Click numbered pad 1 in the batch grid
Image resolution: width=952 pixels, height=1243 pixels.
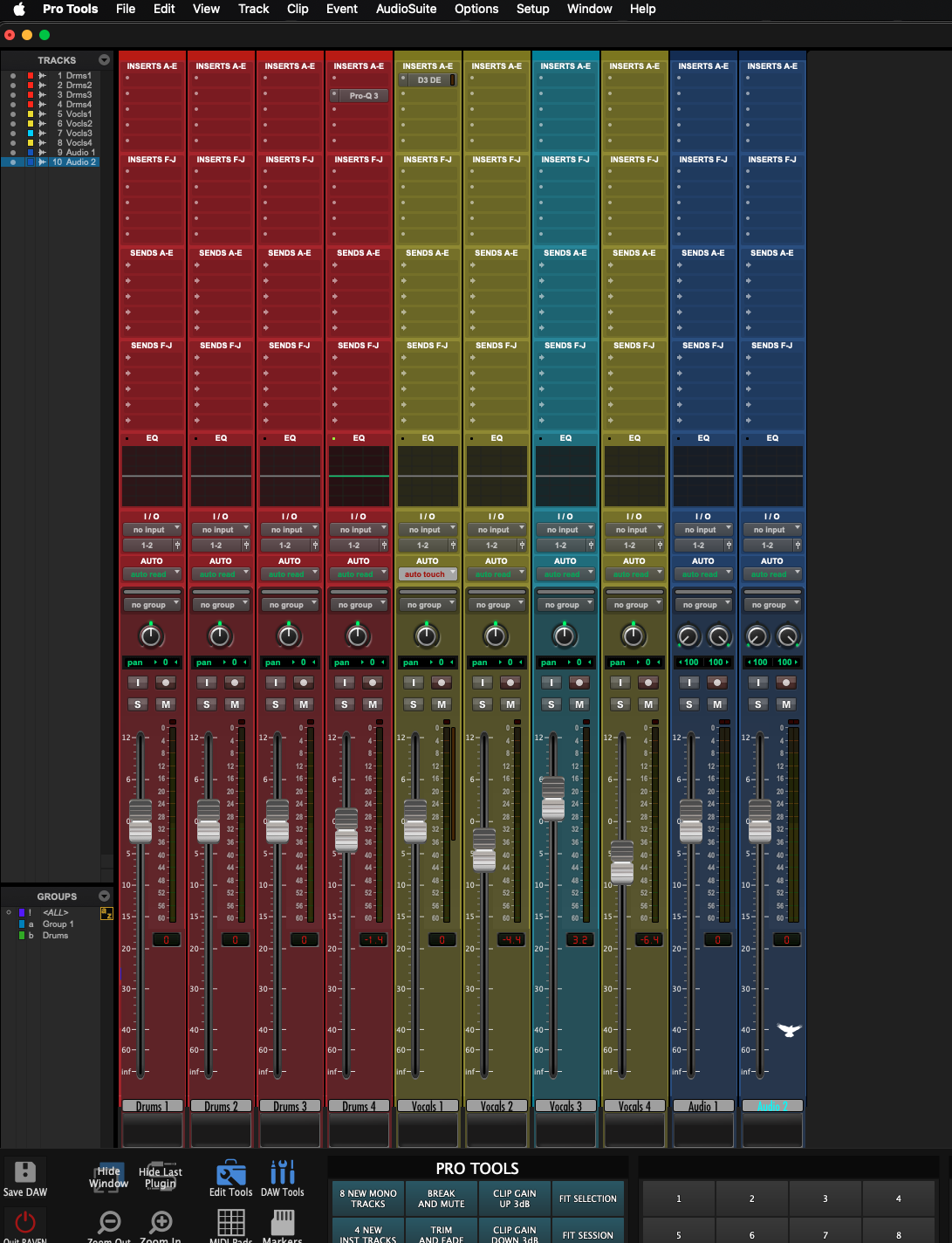(x=679, y=1198)
